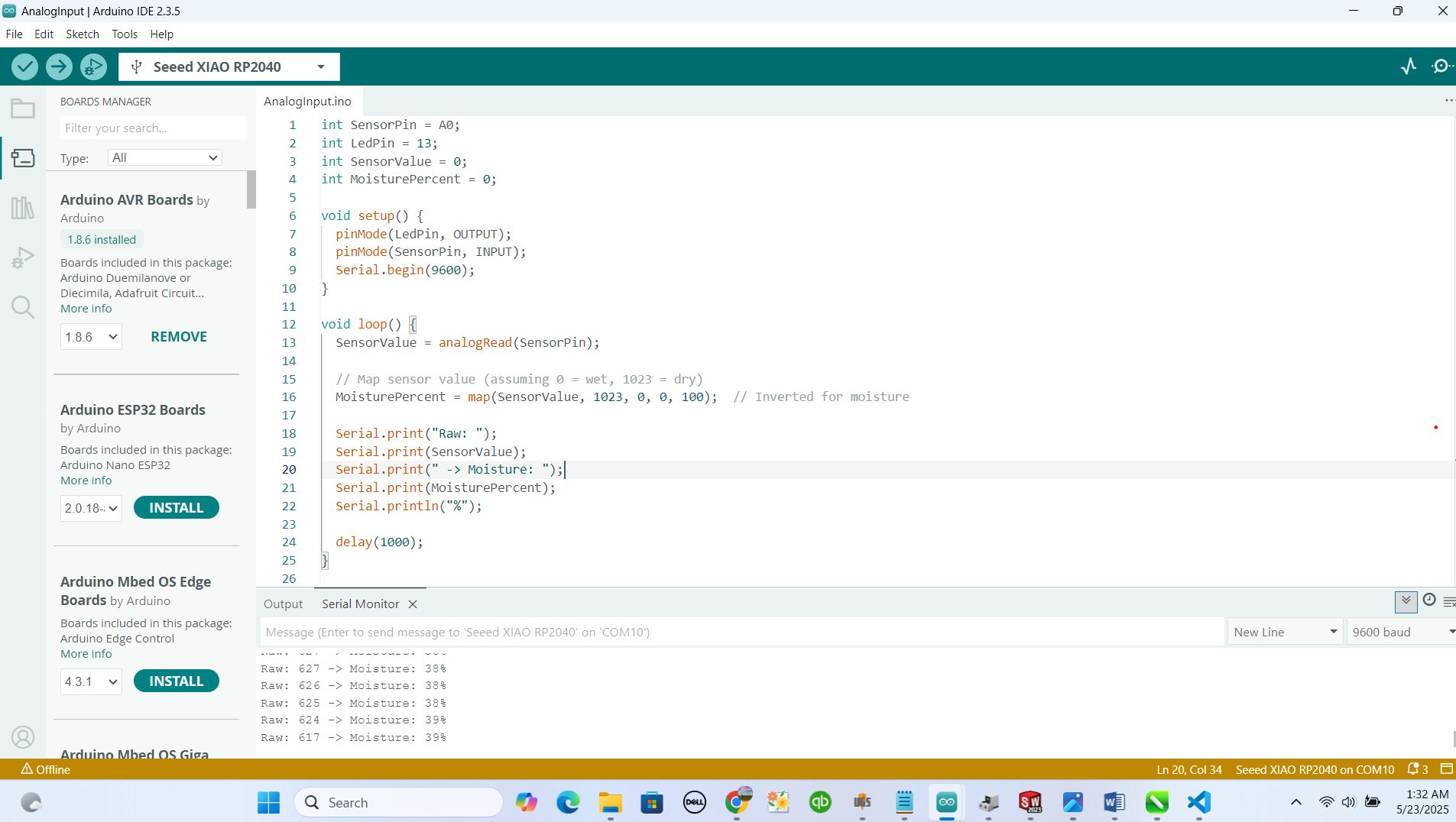Start debugging with the Debug toolbar icon

(93, 66)
